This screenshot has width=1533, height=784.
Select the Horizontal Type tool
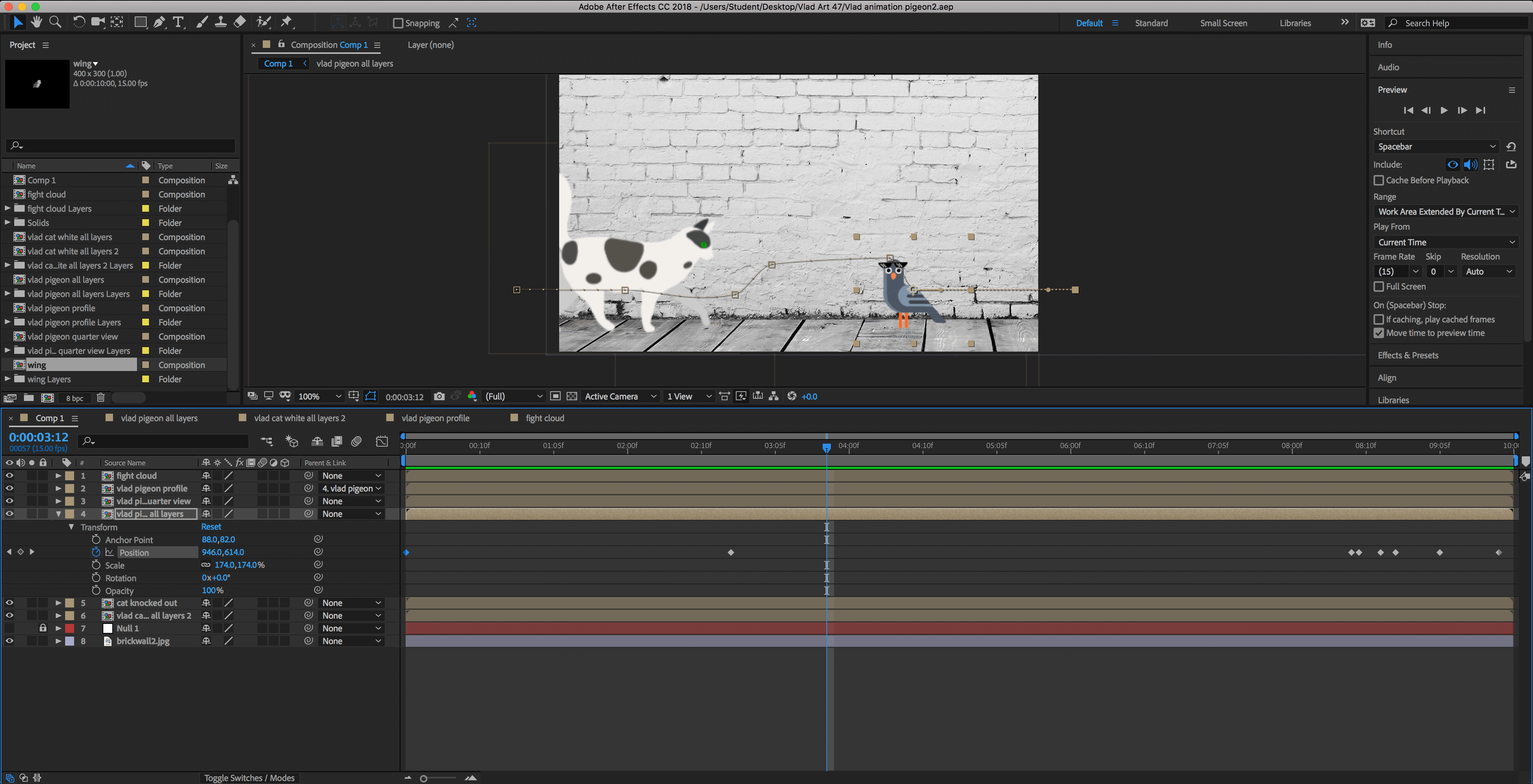point(178,22)
